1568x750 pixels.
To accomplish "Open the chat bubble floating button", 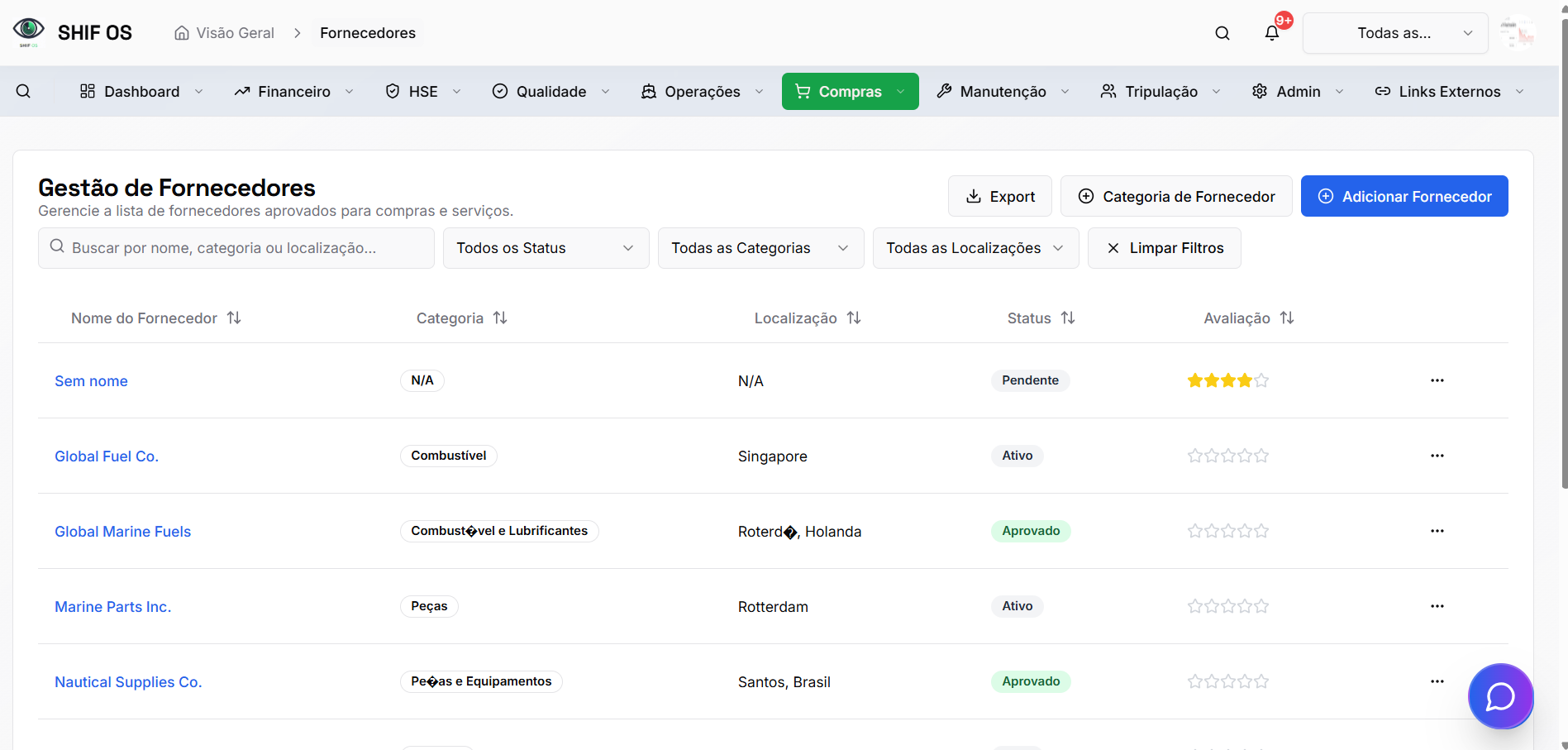I will [x=1499, y=696].
